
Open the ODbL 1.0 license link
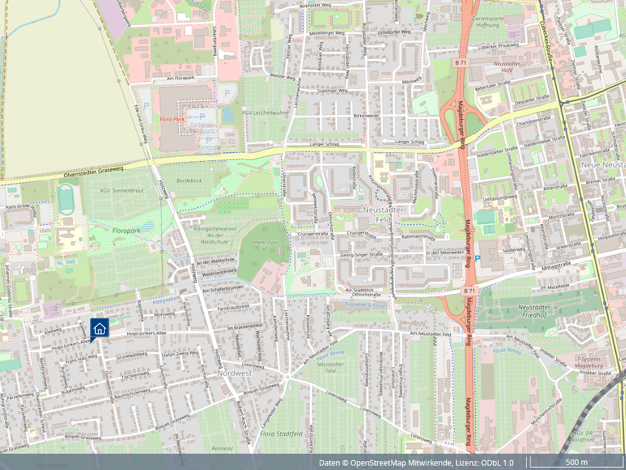(x=495, y=463)
